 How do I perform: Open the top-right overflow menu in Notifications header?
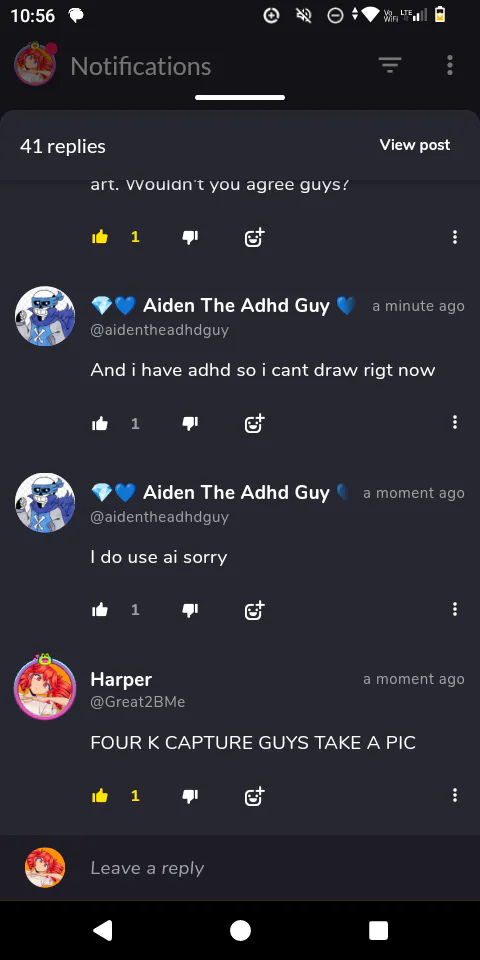[450, 65]
